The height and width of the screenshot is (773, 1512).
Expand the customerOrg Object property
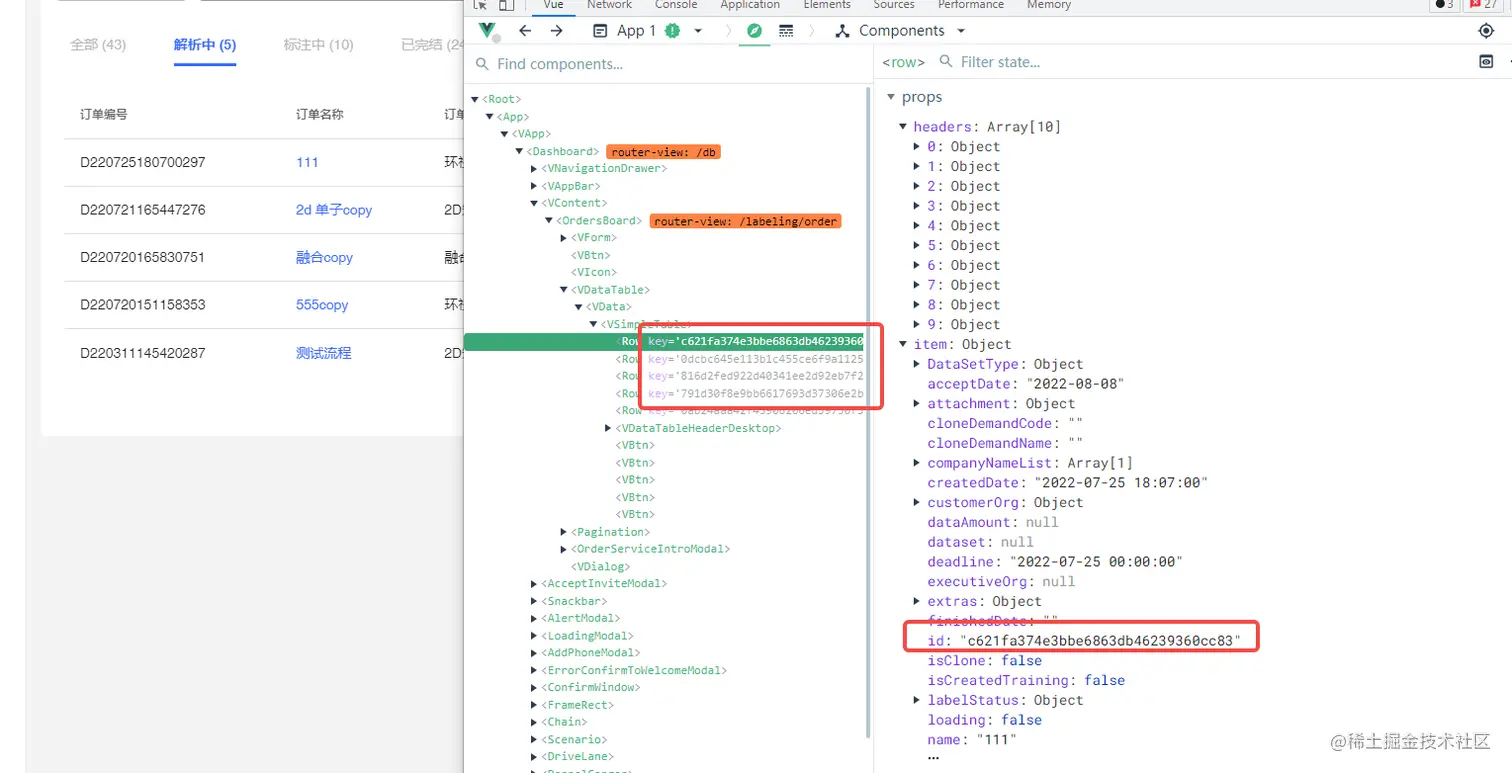917,503
